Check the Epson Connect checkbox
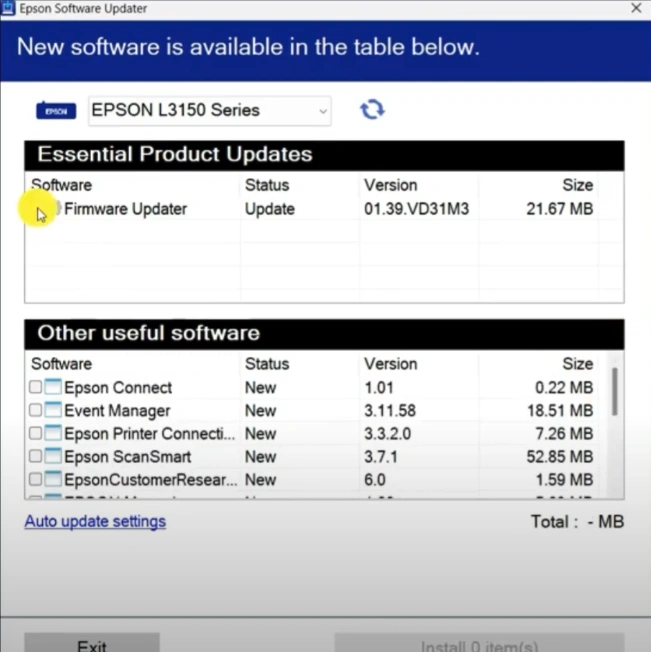This screenshot has height=652, width=651. coord(35,388)
